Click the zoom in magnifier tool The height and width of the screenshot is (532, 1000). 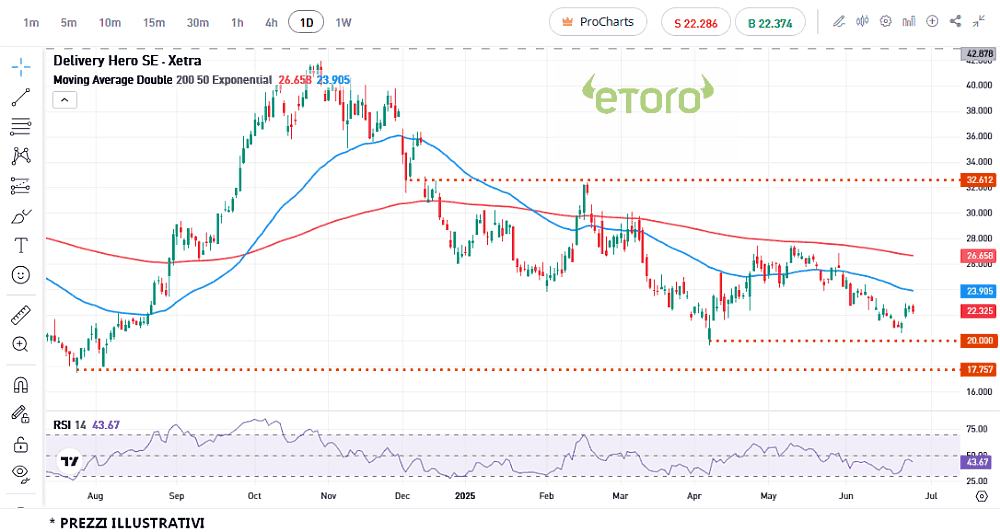[21, 345]
